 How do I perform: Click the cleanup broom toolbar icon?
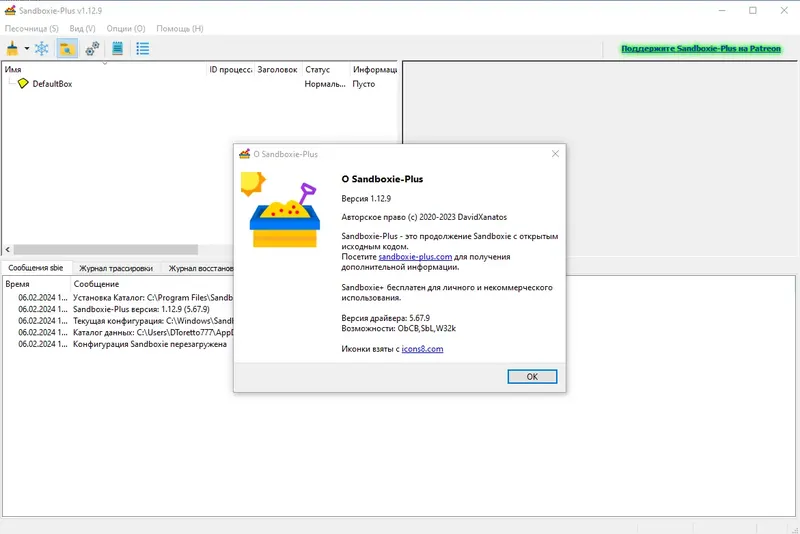(12, 48)
